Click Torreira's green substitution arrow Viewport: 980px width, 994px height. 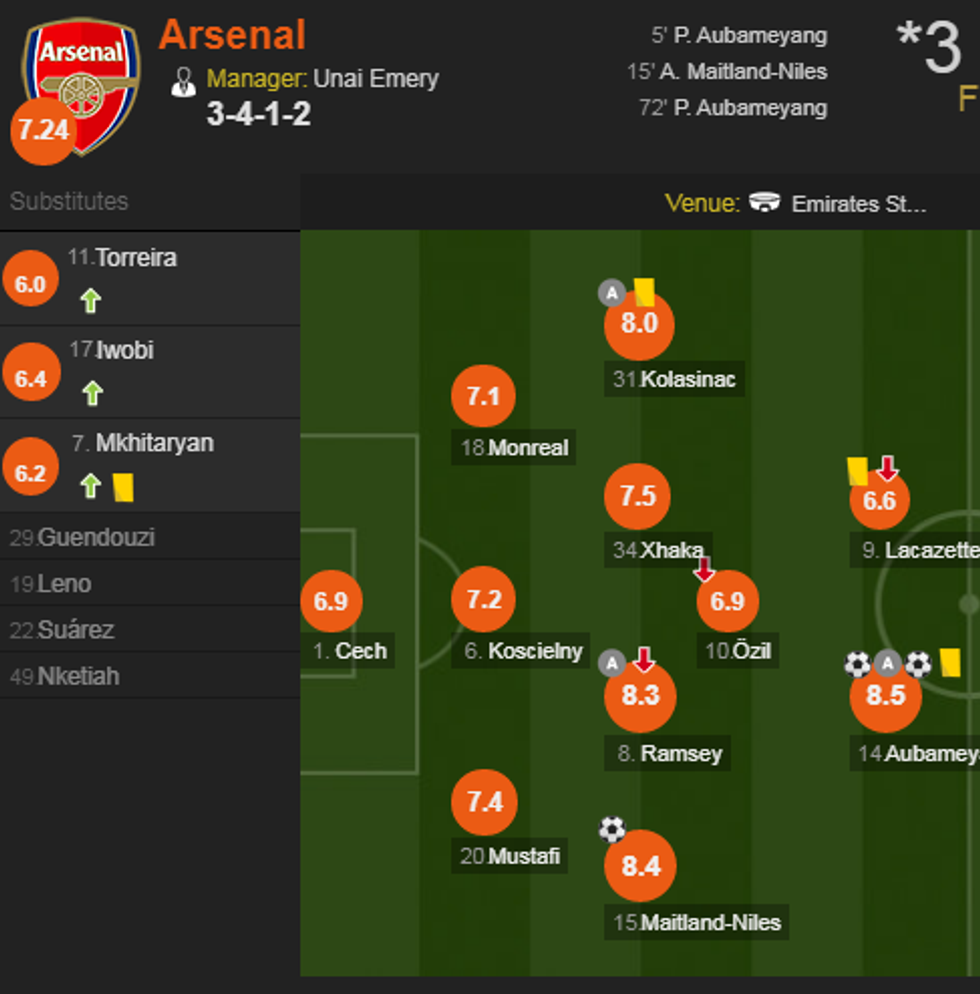click(x=91, y=300)
